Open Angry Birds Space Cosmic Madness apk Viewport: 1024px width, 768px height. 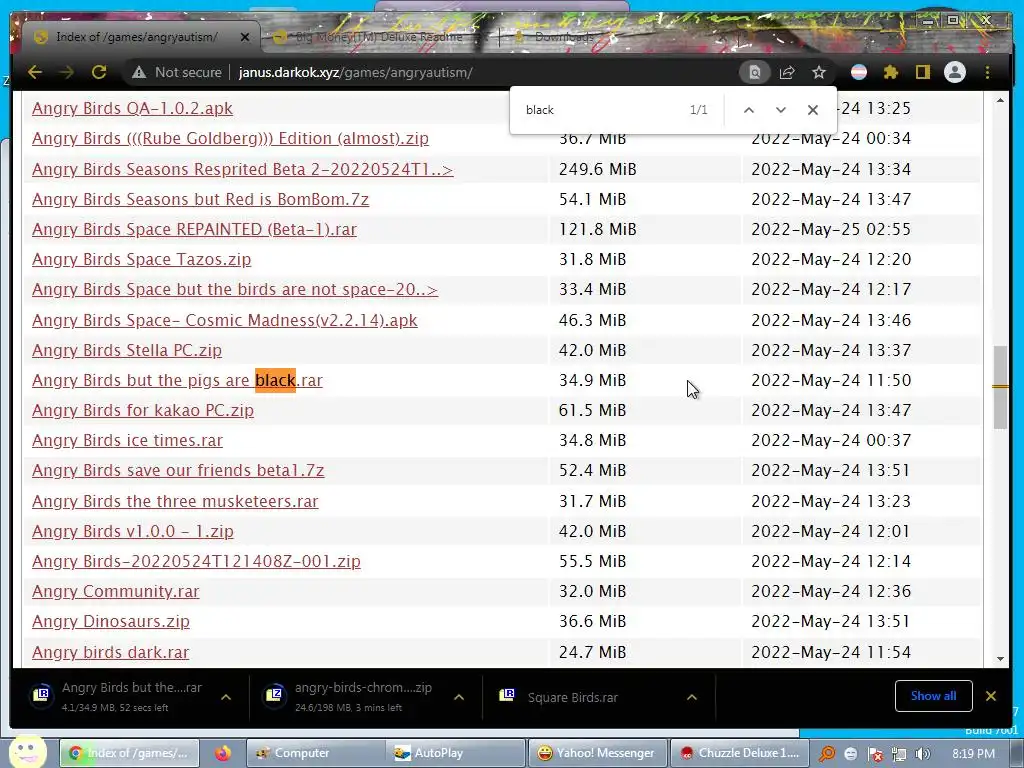[225, 320]
